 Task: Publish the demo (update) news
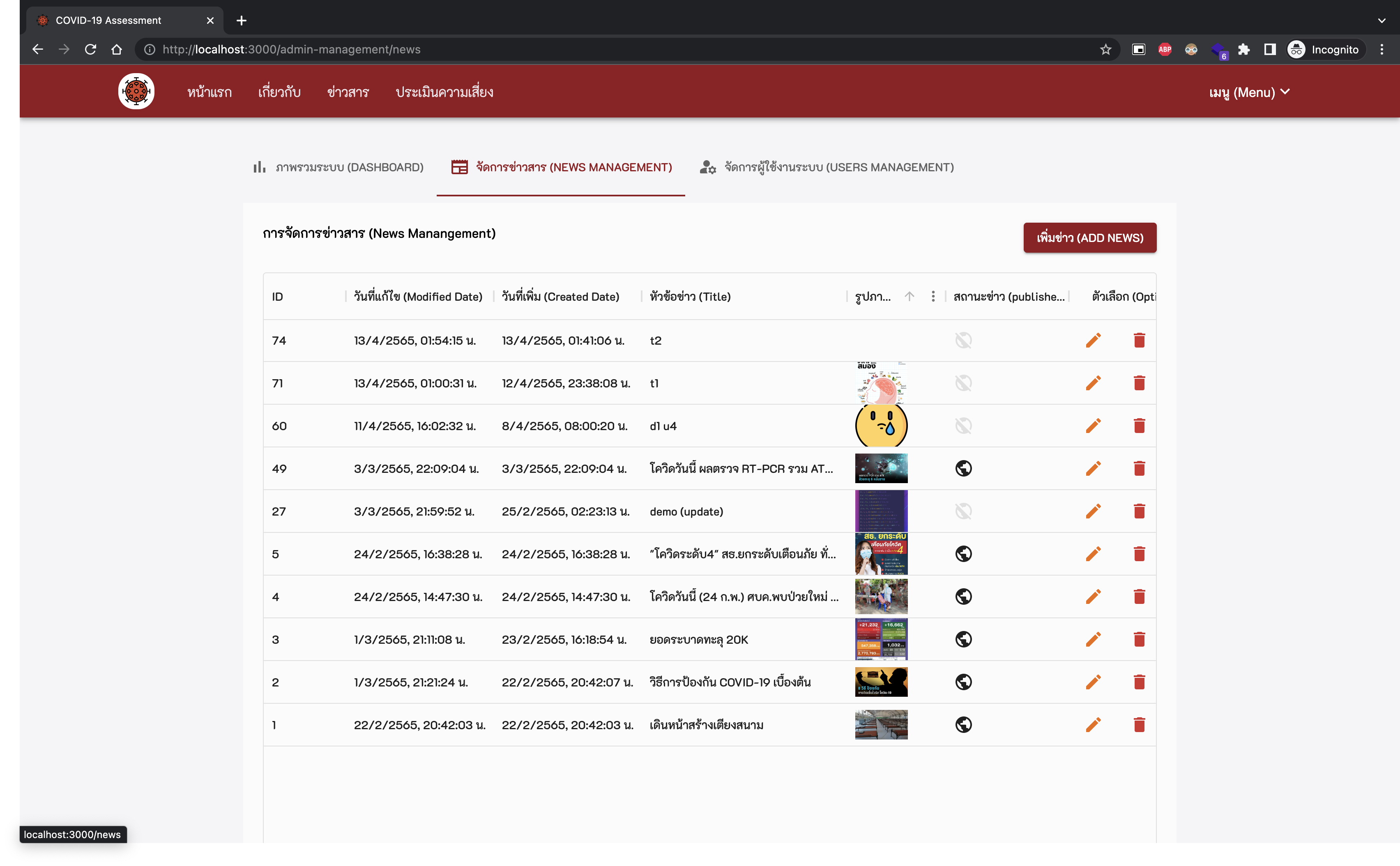(963, 511)
